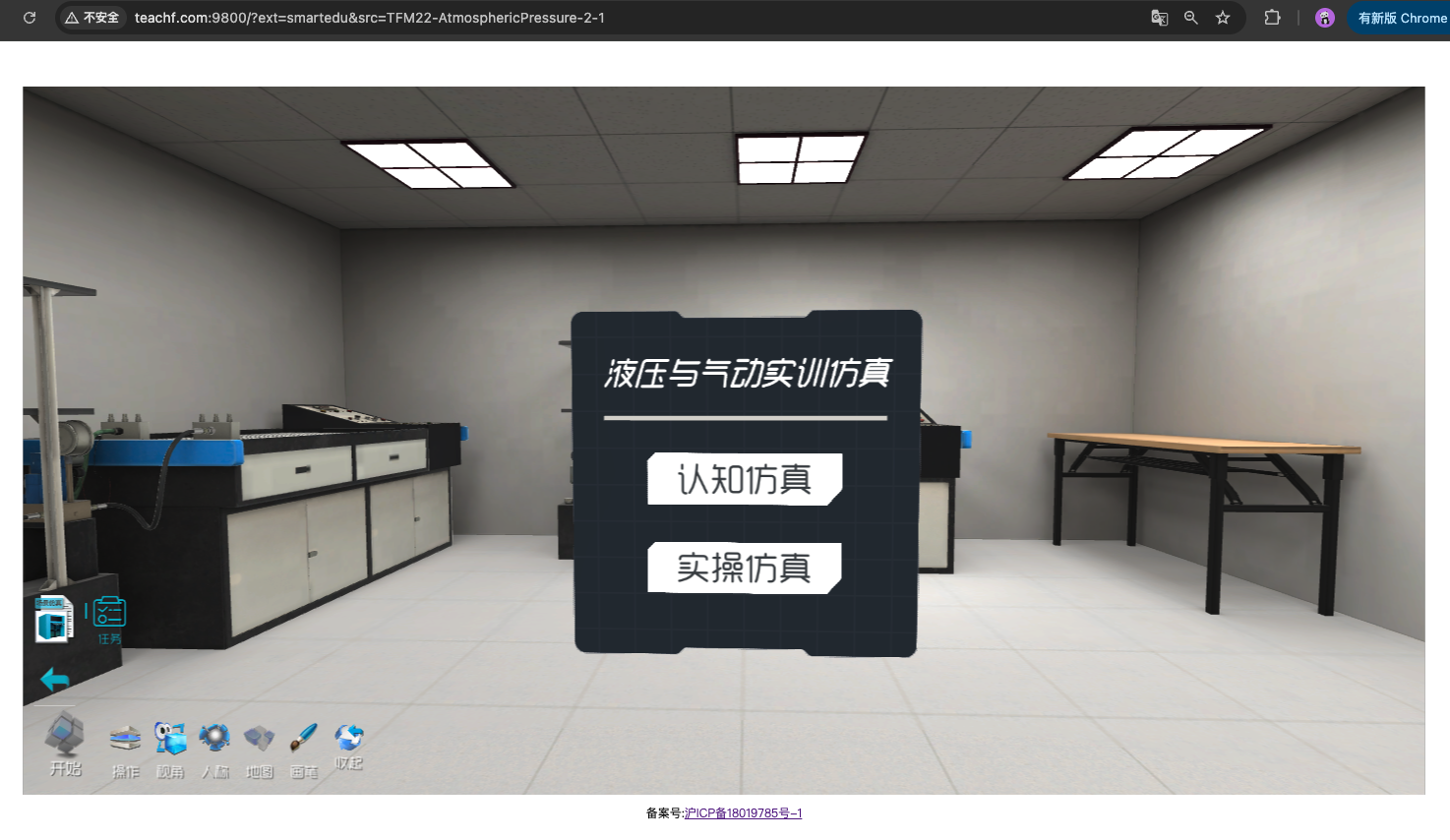
Task: Select the 视角 (View angle) icon
Action: [170, 739]
